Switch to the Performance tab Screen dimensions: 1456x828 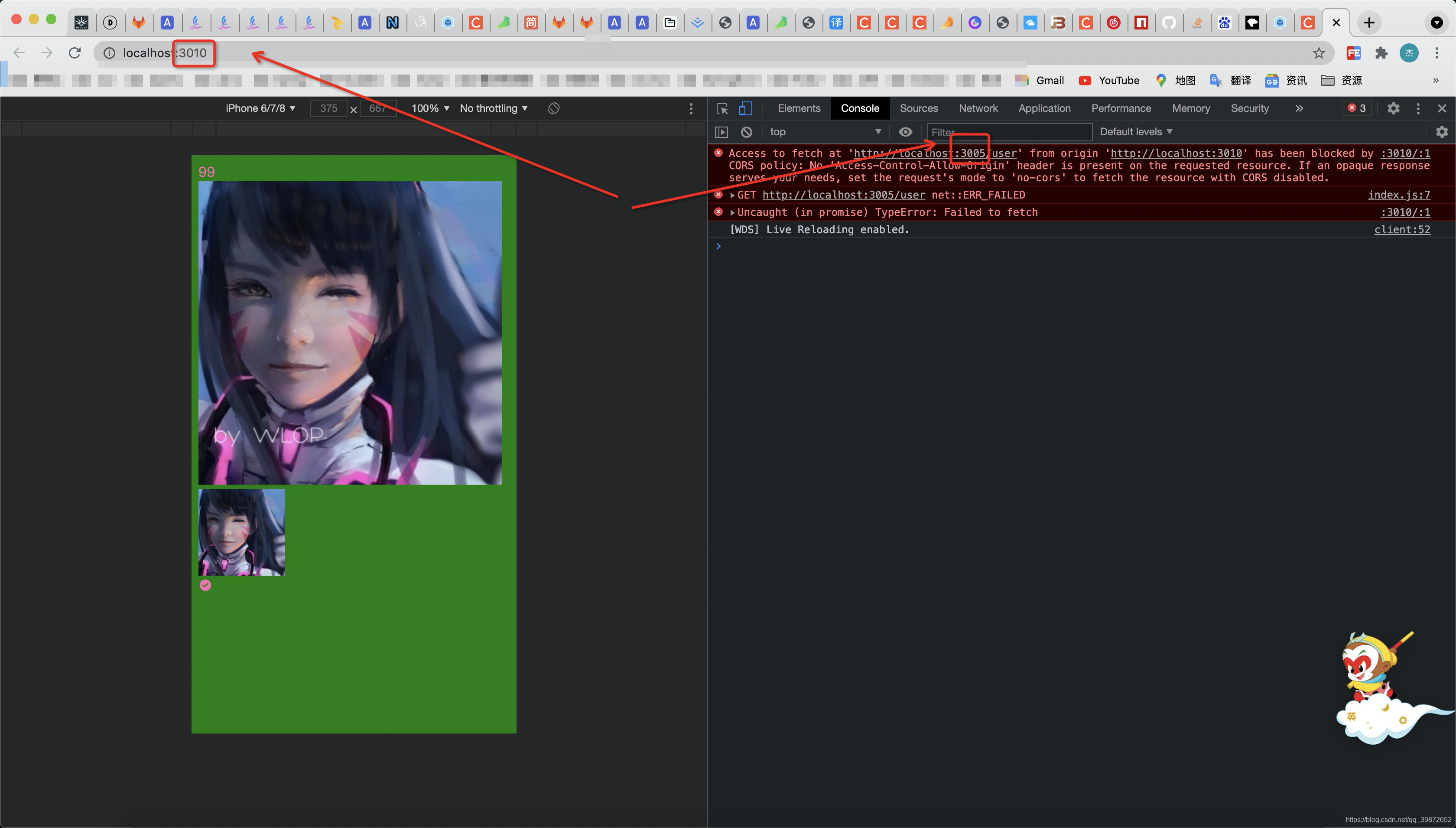(x=1121, y=108)
